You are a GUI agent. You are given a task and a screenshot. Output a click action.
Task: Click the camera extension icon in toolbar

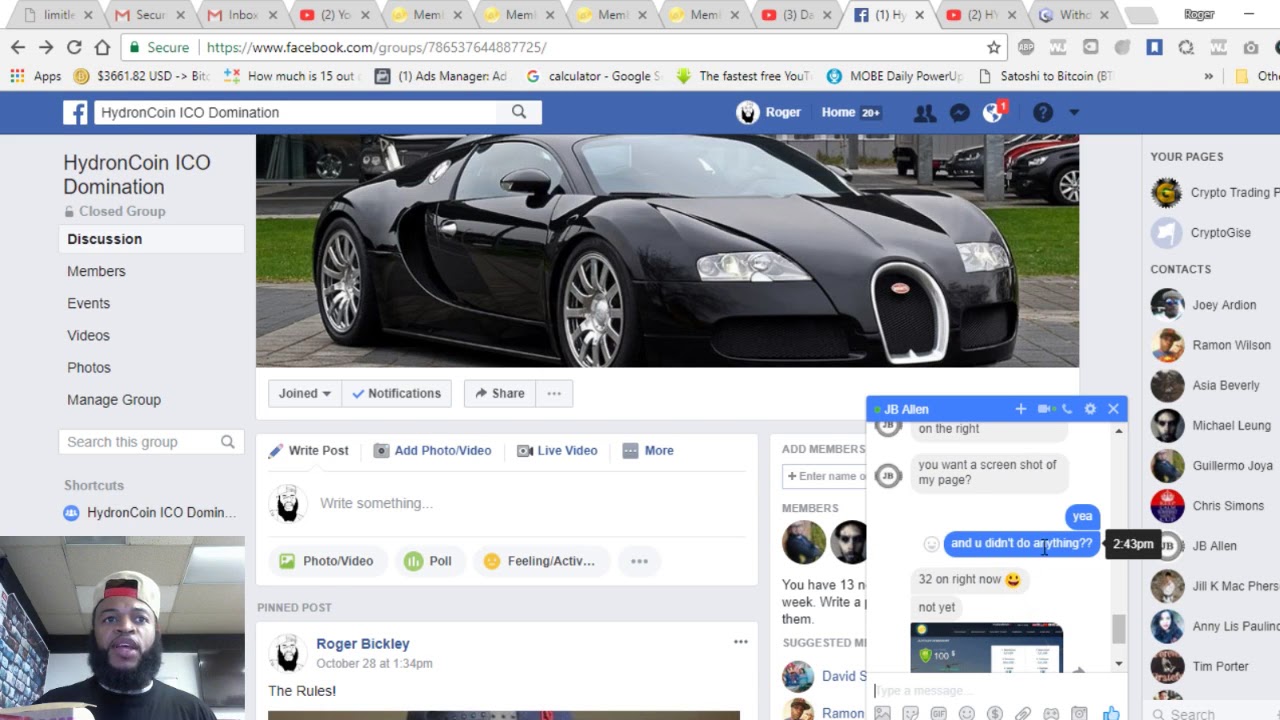[x=1251, y=47]
